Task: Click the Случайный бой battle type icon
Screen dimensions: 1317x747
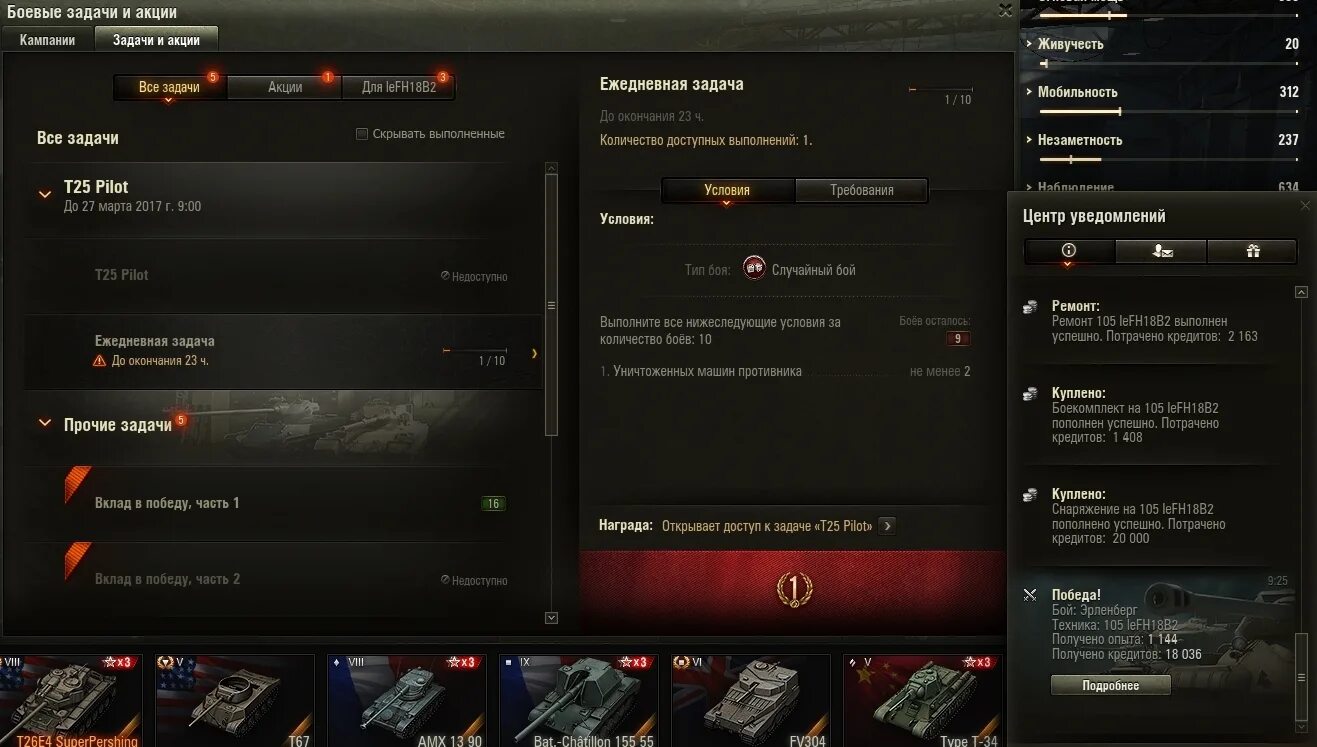Action: [754, 269]
